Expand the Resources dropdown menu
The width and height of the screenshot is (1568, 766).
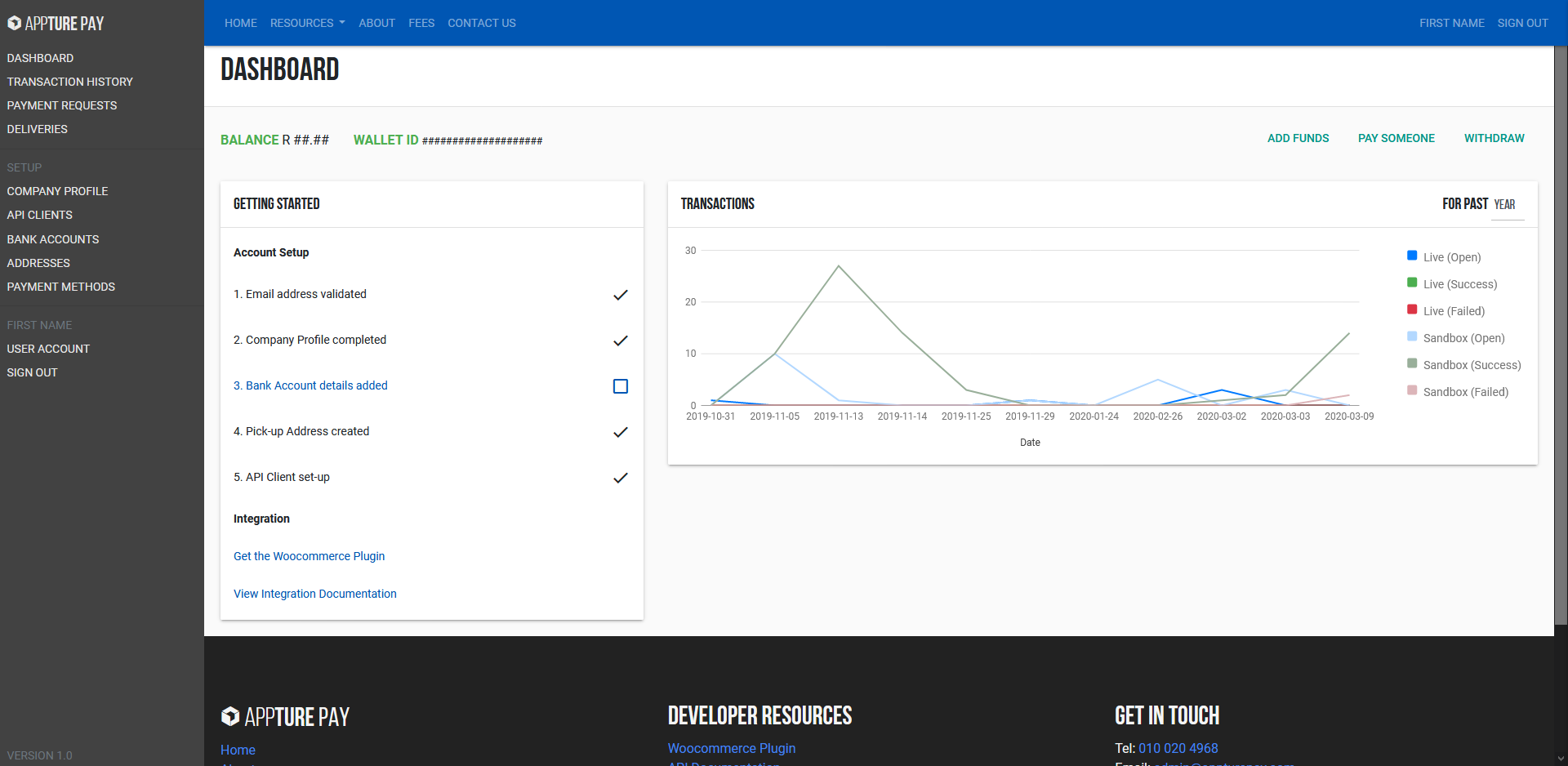click(307, 23)
